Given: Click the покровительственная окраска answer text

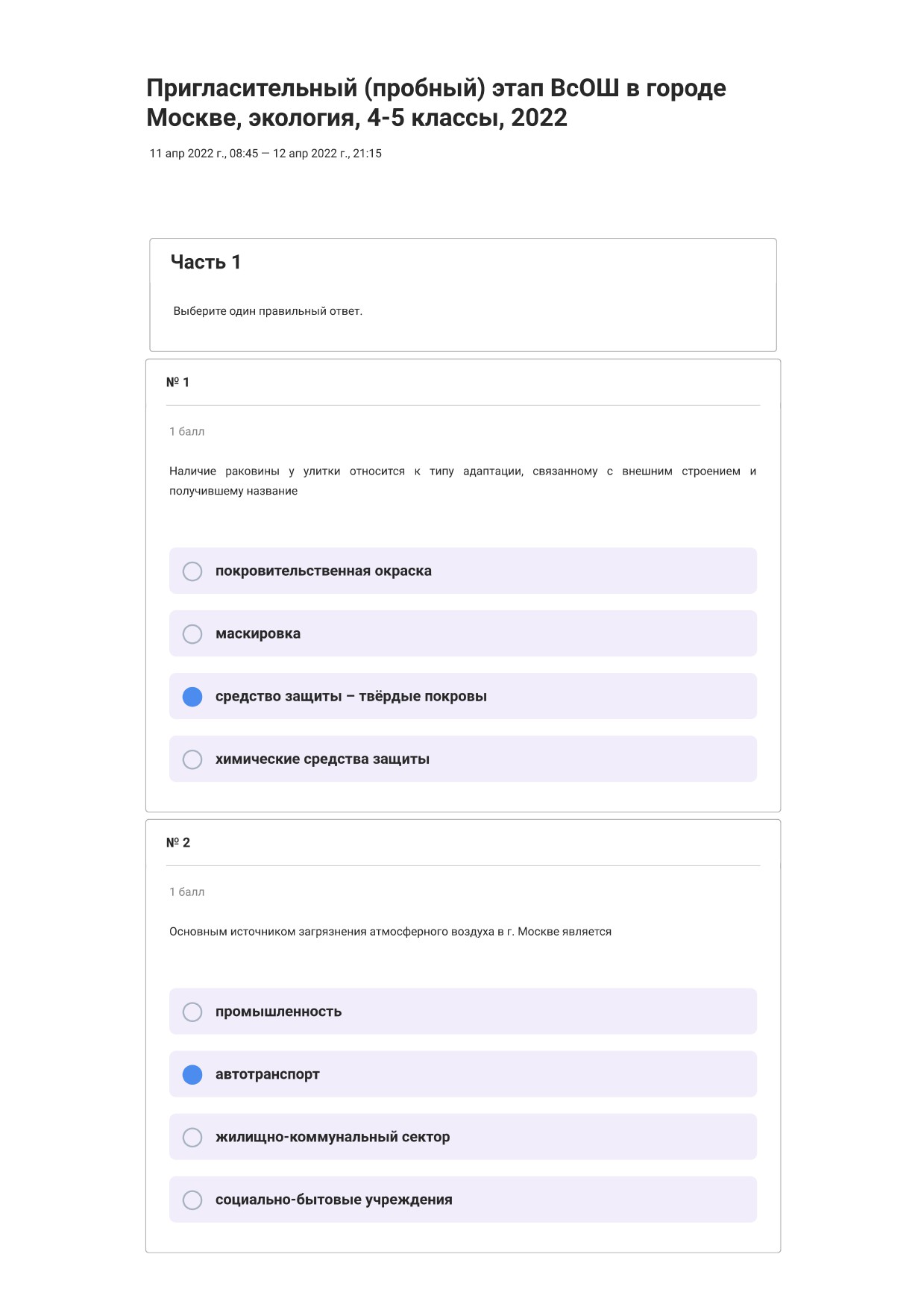Looking at the screenshot, I should (x=324, y=571).
